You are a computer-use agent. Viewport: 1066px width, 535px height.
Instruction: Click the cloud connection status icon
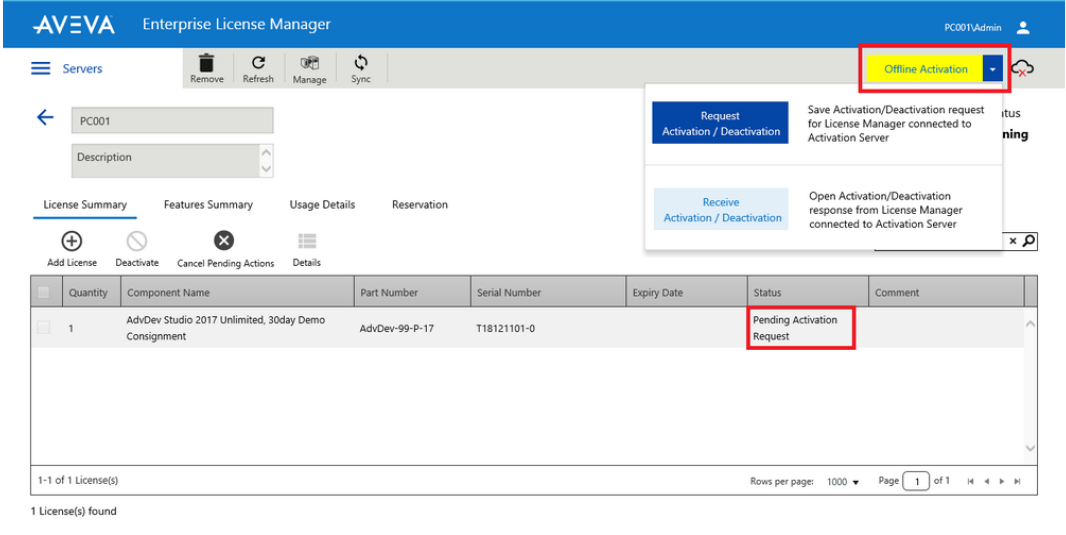point(1022,68)
